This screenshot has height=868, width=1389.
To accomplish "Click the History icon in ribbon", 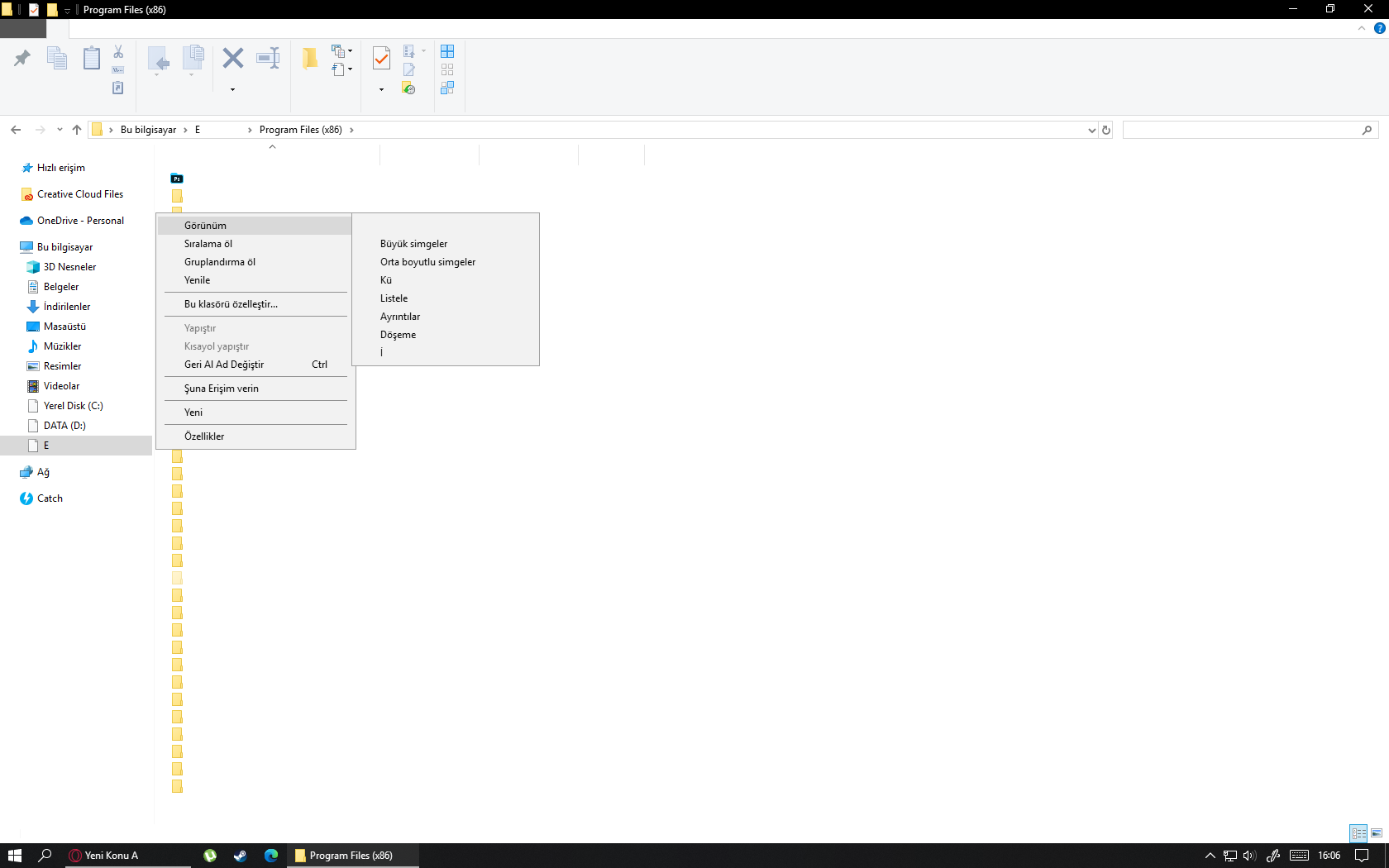I will coord(408,88).
